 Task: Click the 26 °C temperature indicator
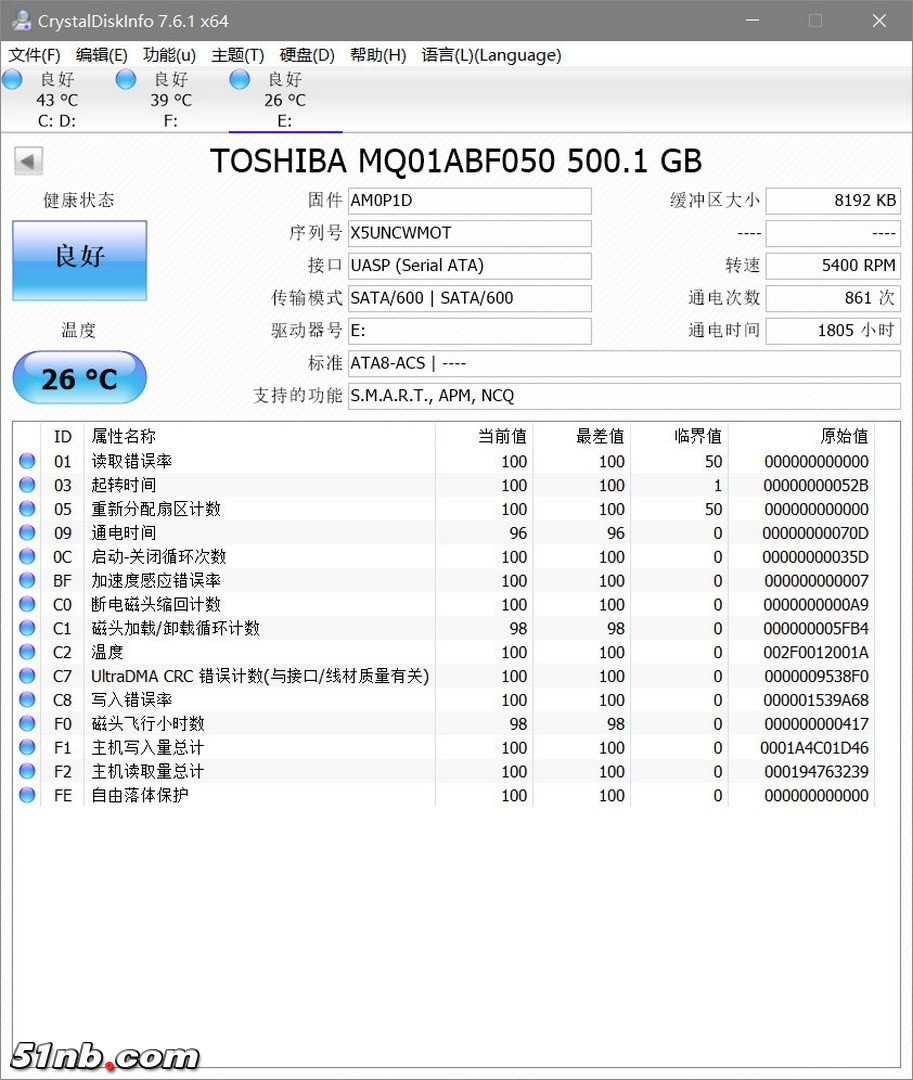[78, 378]
